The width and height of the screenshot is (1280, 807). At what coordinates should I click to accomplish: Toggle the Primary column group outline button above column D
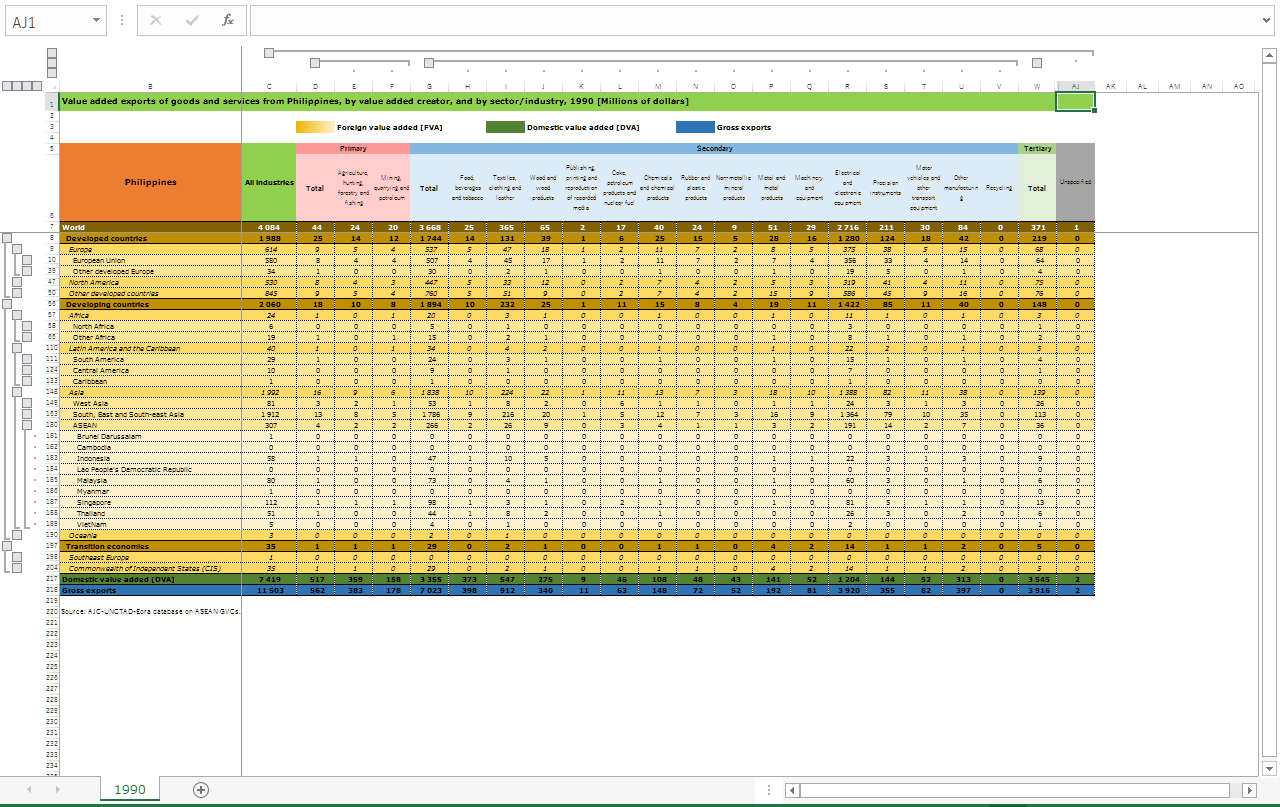pyautogui.click(x=315, y=63)
